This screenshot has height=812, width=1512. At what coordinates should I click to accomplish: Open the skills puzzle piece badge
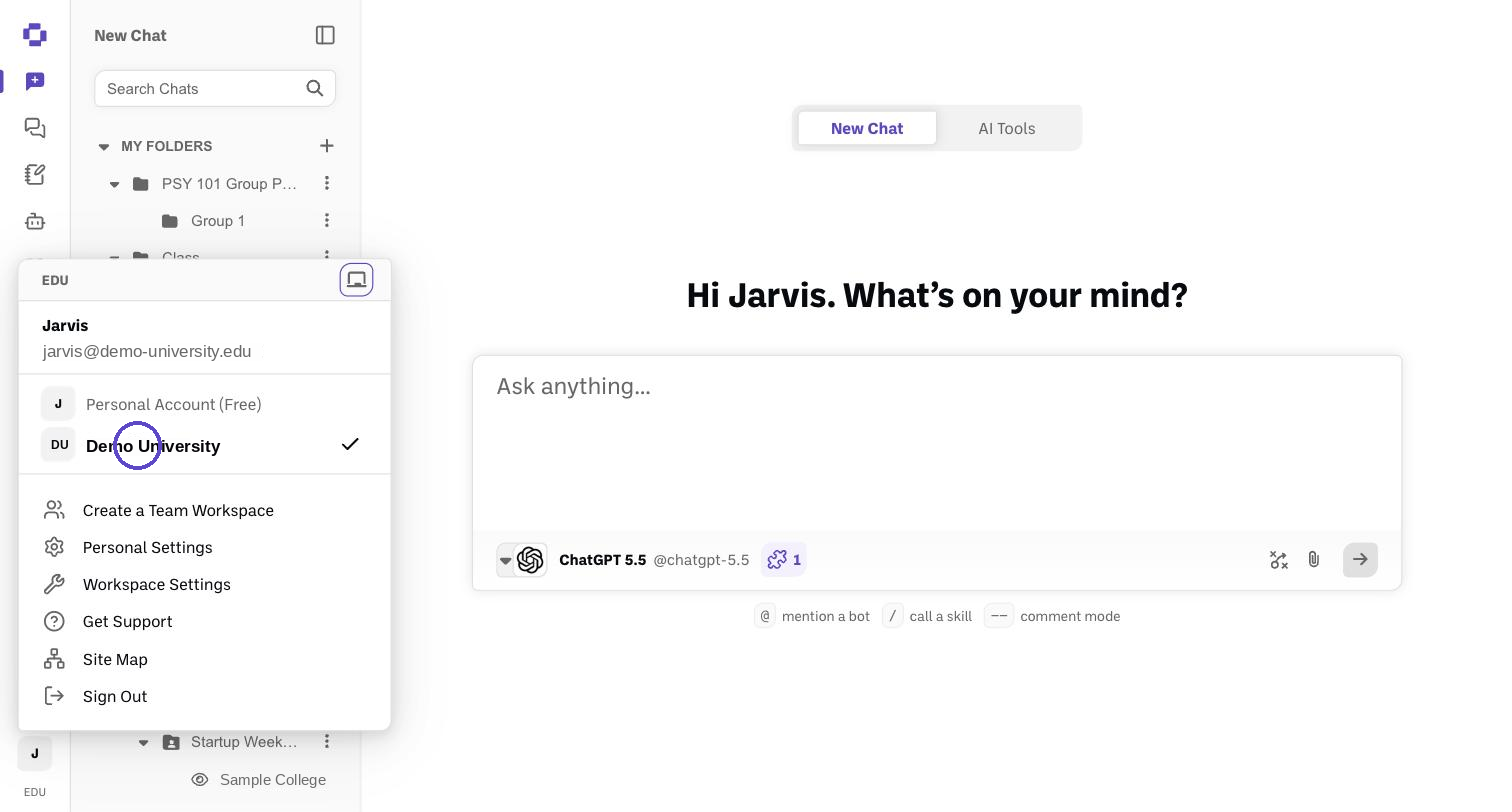point(784,560)
